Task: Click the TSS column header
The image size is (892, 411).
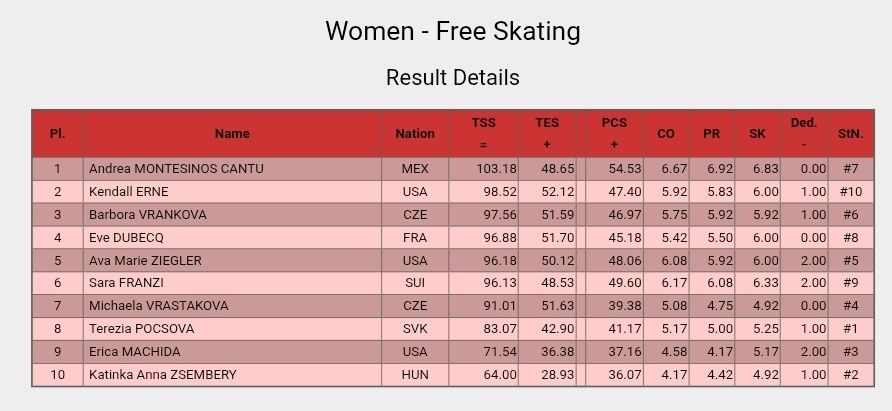Action: point(484,134)
